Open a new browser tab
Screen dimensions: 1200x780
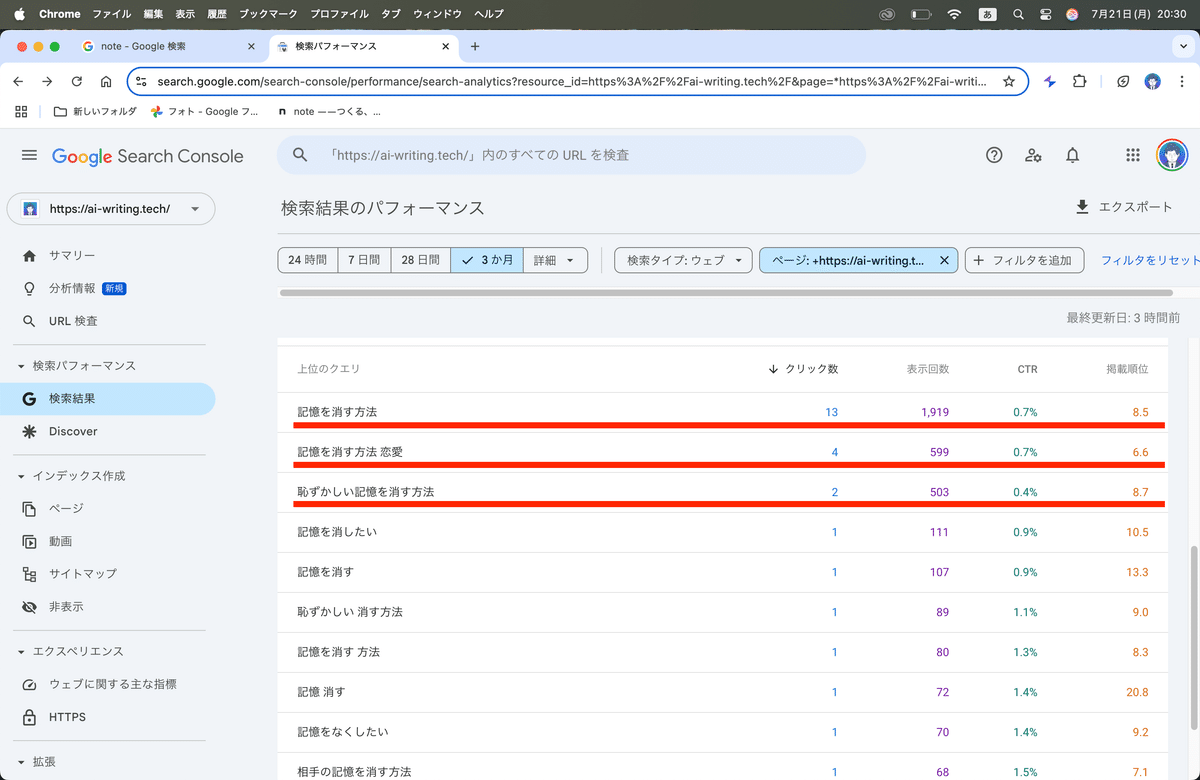click(x=475, y=46)
